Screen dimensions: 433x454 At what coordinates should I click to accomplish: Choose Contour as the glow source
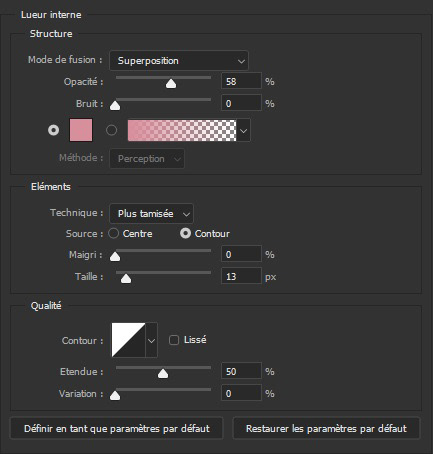pyautogui.click(x=185, y=233)
